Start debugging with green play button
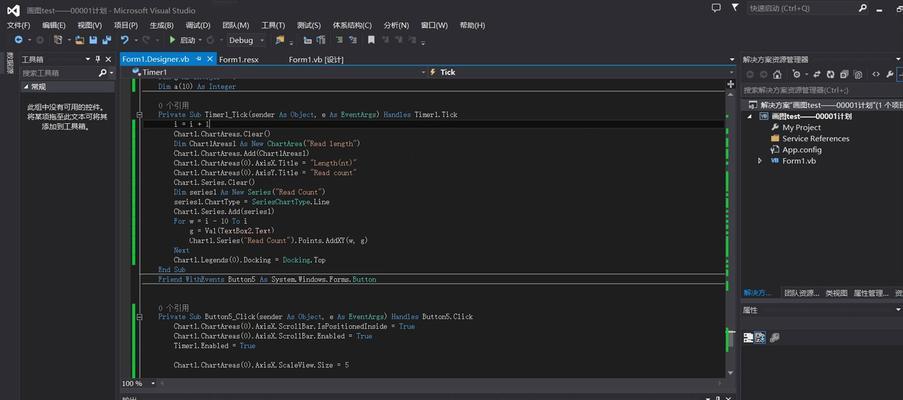The image size is (903, 400). pos(172,40)
